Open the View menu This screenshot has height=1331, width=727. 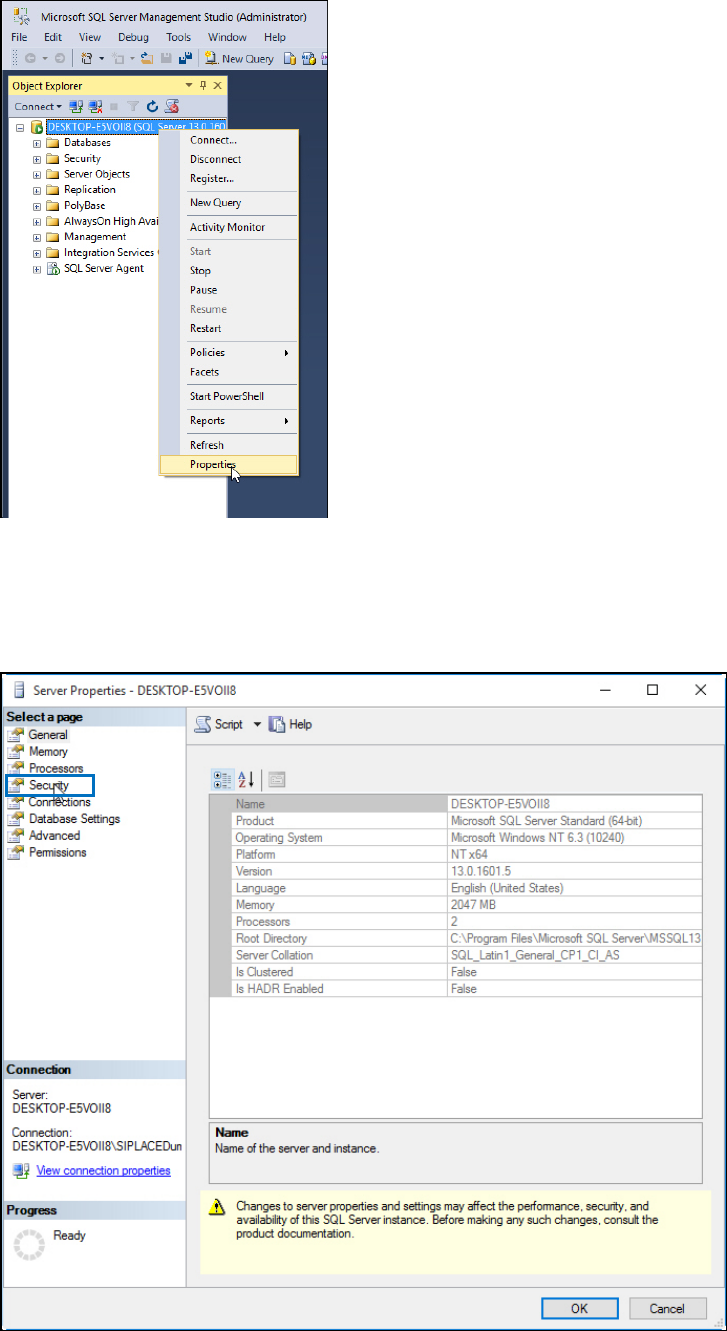click(x=90, y=37)
